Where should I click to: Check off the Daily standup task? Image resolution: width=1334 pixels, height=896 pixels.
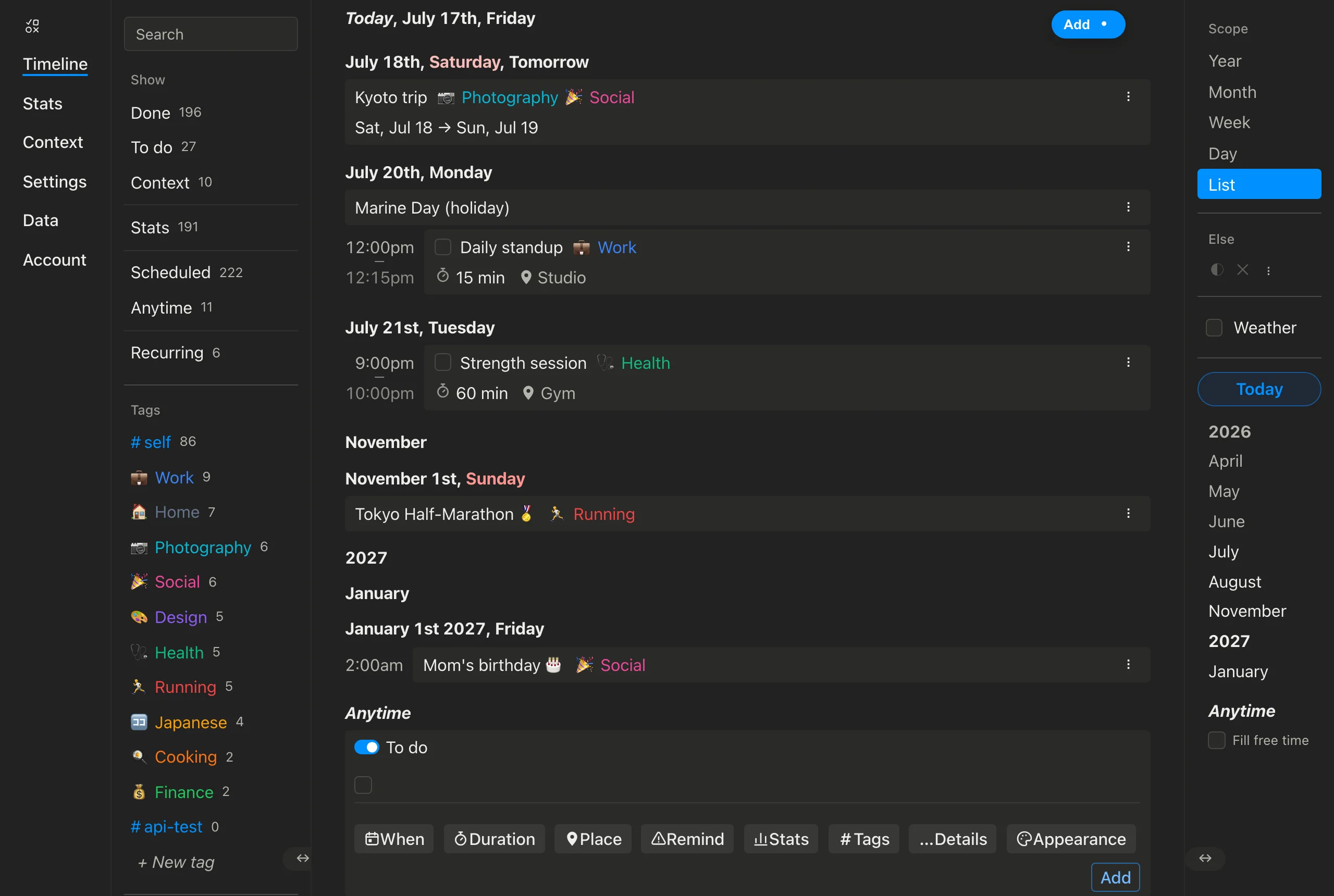[443, 247]
